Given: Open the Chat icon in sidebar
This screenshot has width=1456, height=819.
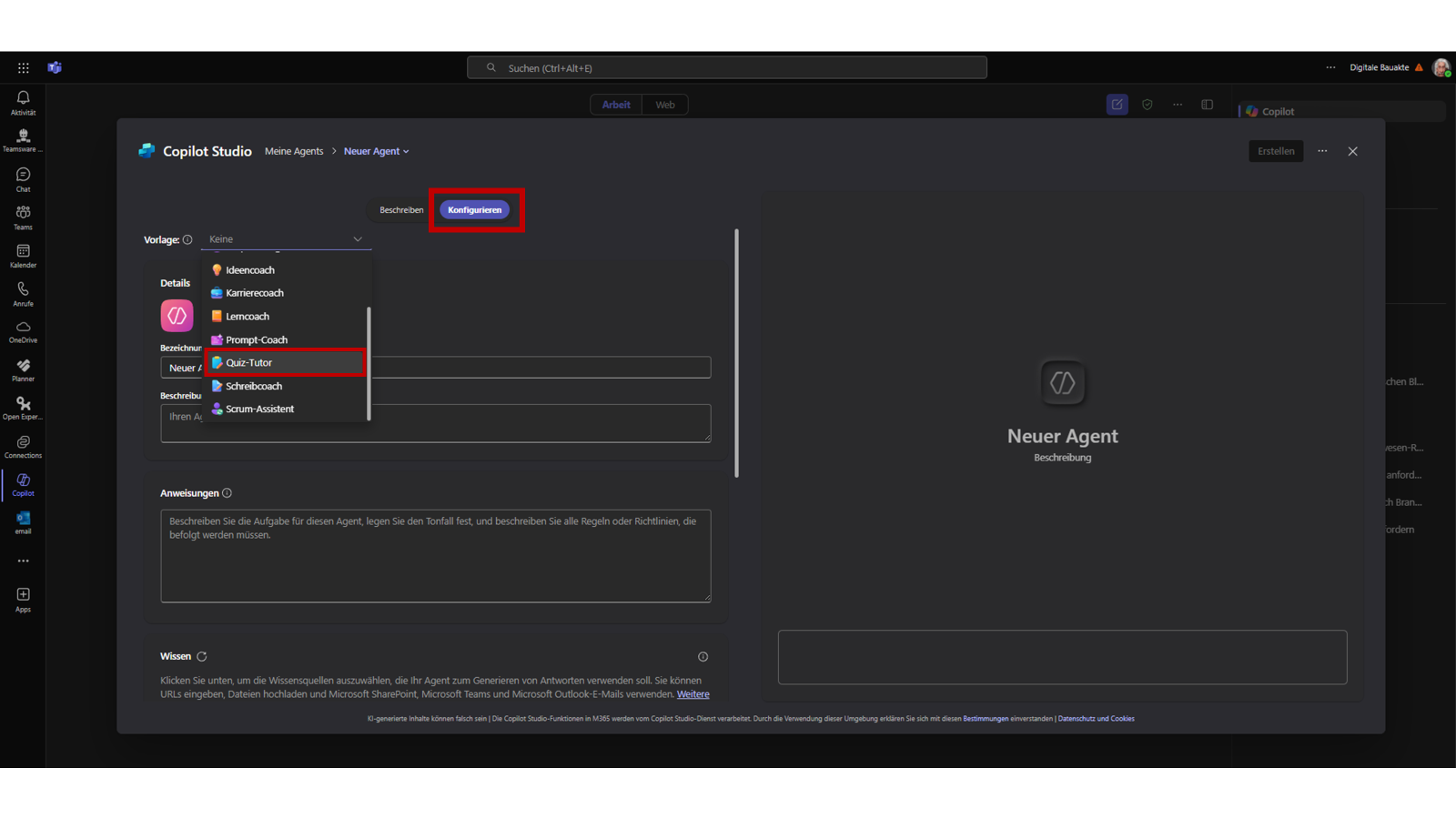Looking at the screenshot, I should [23, 178].
